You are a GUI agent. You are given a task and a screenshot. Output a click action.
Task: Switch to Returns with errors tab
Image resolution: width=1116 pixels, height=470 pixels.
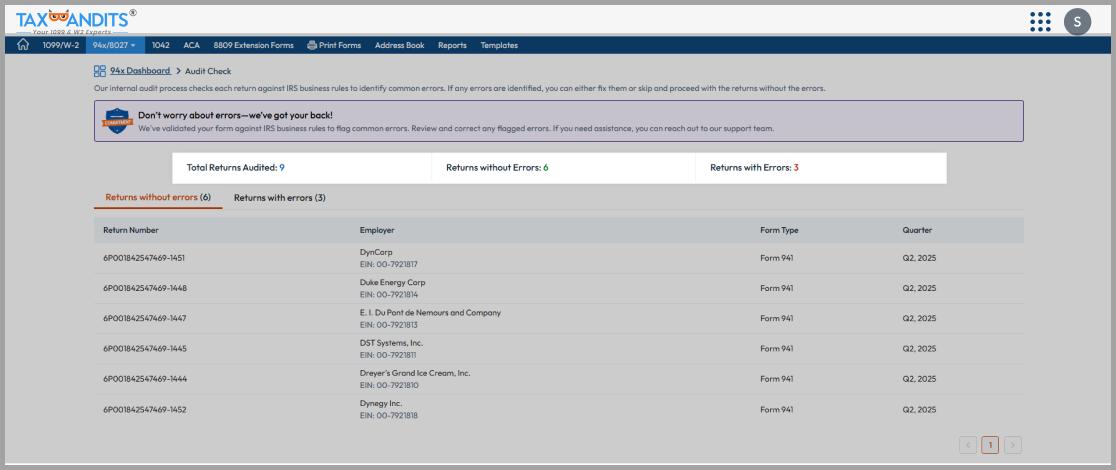coord(279,198)
